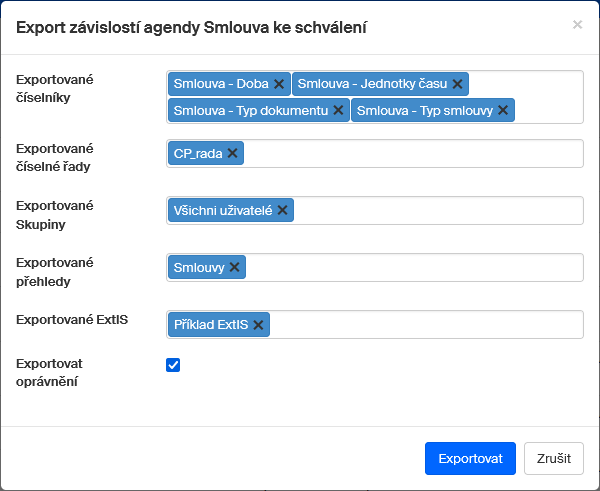
Task: Remove the Všichni uživatelé tag
Action: point(282,210)
